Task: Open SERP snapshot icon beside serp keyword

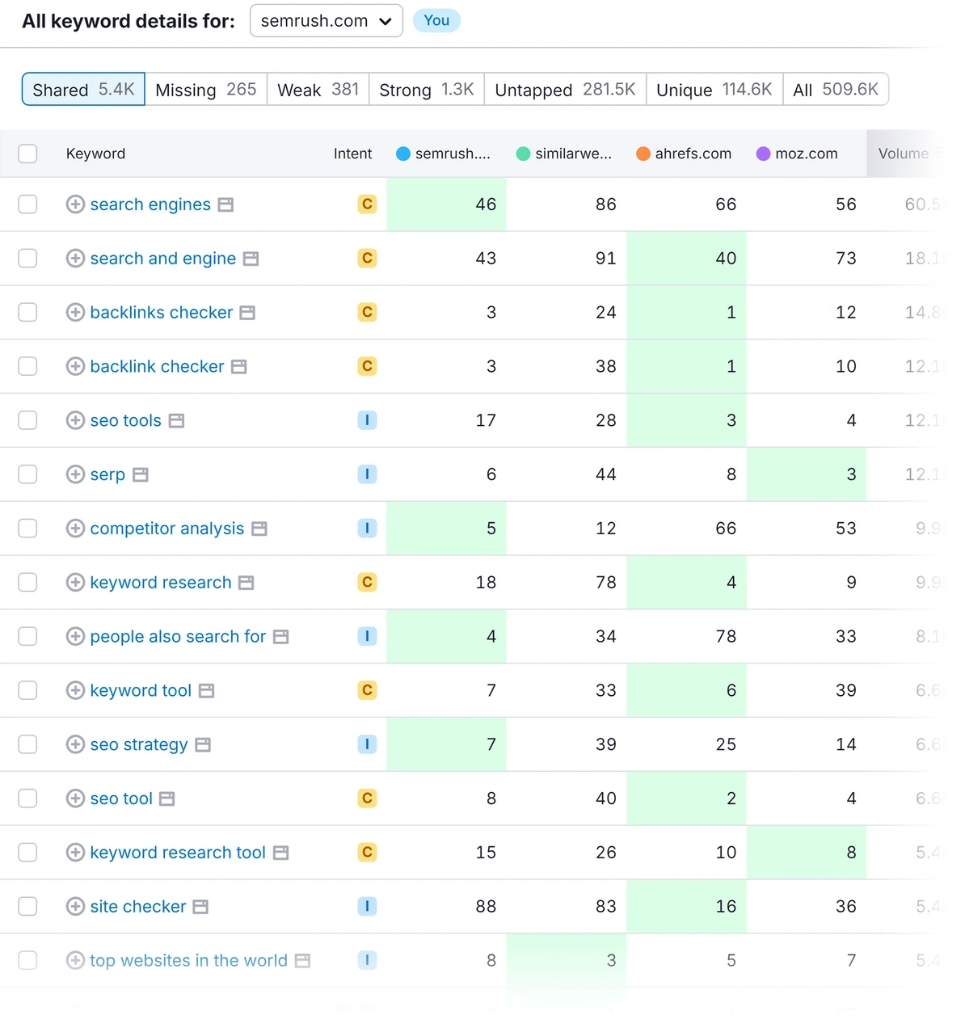Action: tap(140, 475)
